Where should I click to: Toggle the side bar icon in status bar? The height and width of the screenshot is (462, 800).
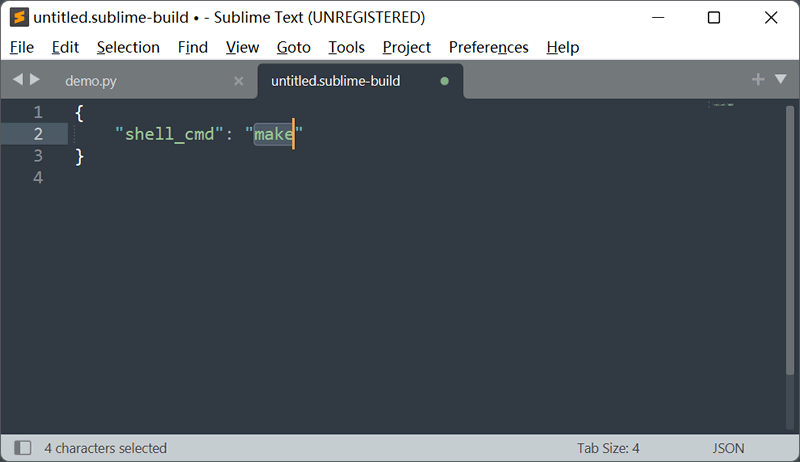(x=22, y=448)
